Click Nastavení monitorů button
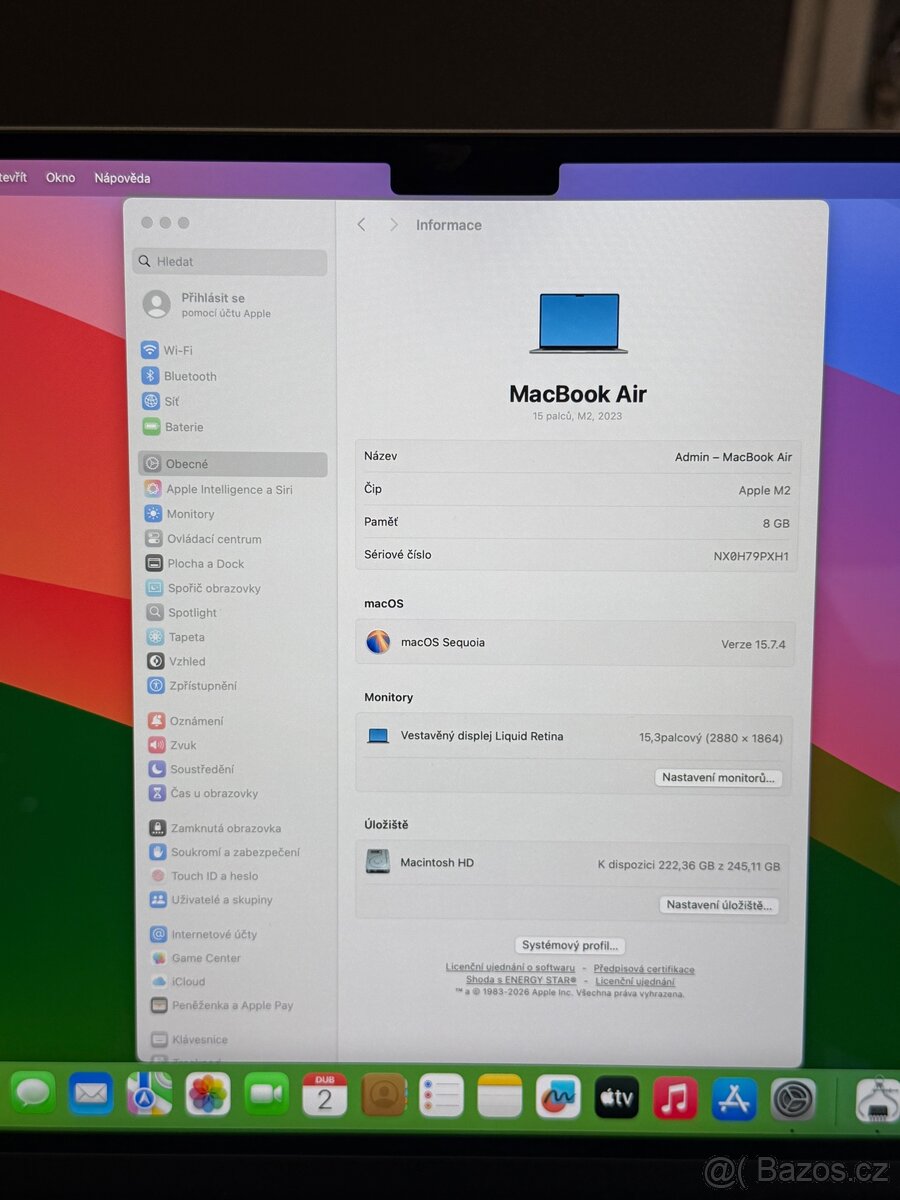 (x=718, y=777)
